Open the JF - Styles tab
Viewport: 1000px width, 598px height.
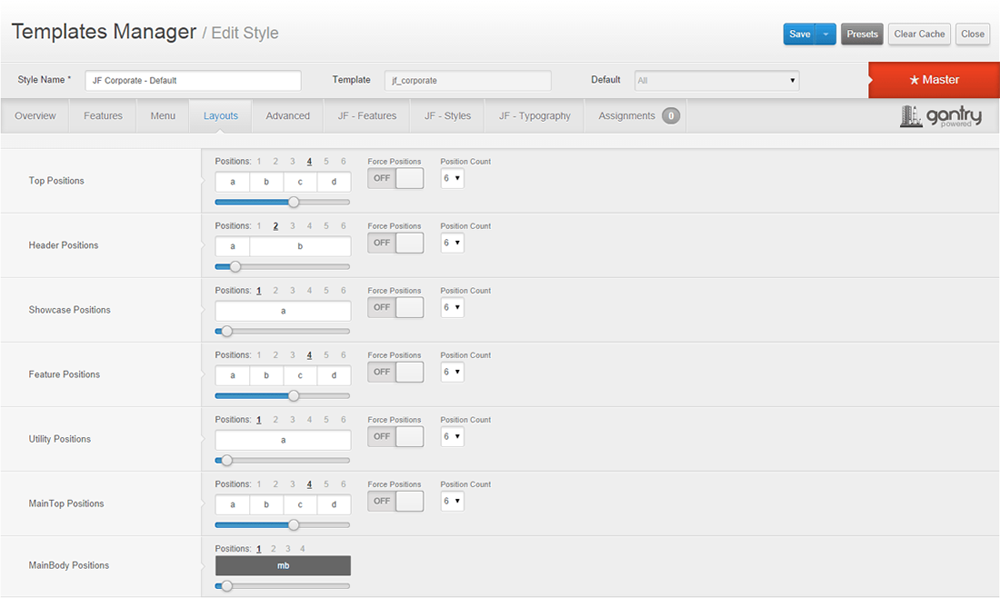pyautogui.click(x=447, y=116)
